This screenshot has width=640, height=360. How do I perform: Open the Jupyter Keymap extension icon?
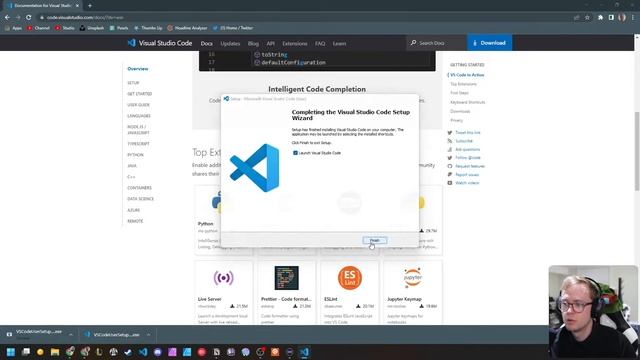tap(413, 278)
